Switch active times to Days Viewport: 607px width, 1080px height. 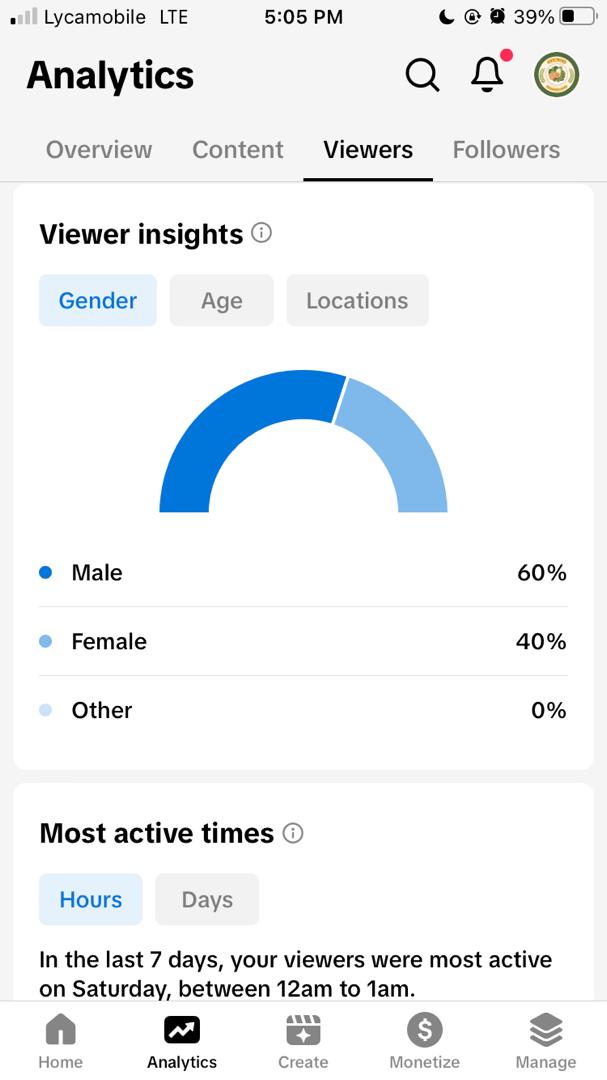pos(207,900)
